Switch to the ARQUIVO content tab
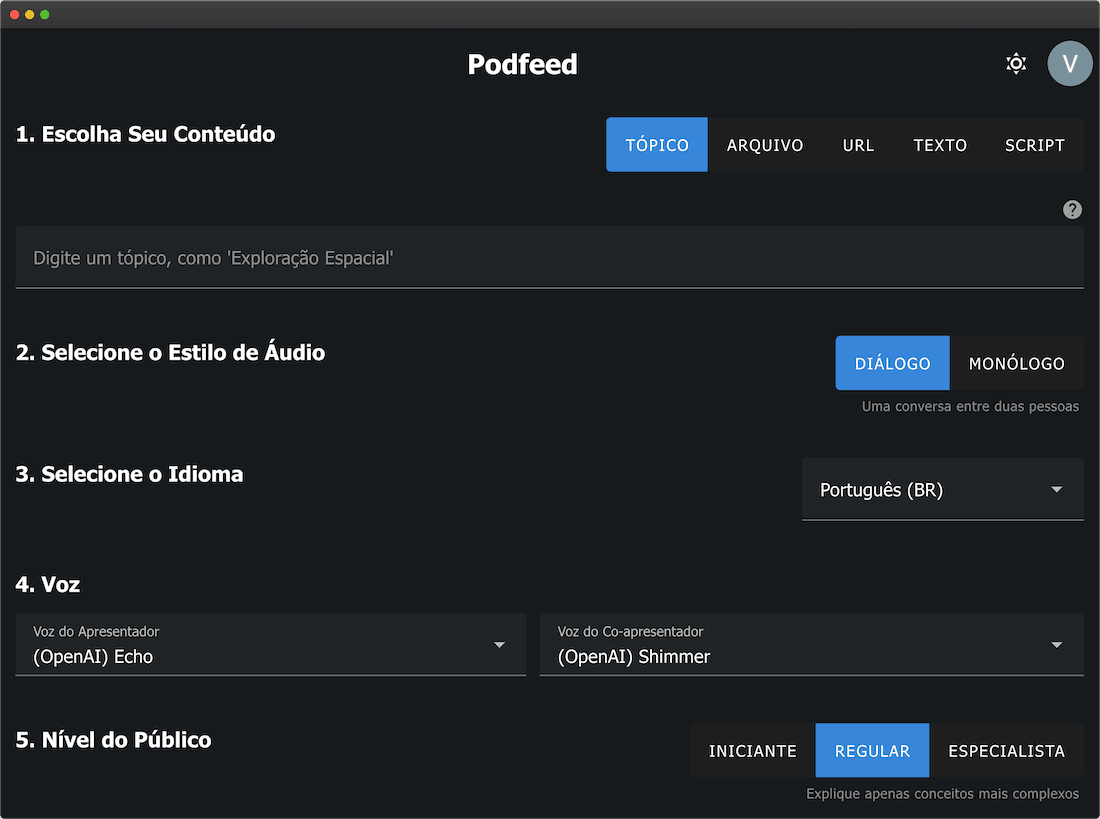Viewport: 1100px width, 819px height. (x=765, y=144)
